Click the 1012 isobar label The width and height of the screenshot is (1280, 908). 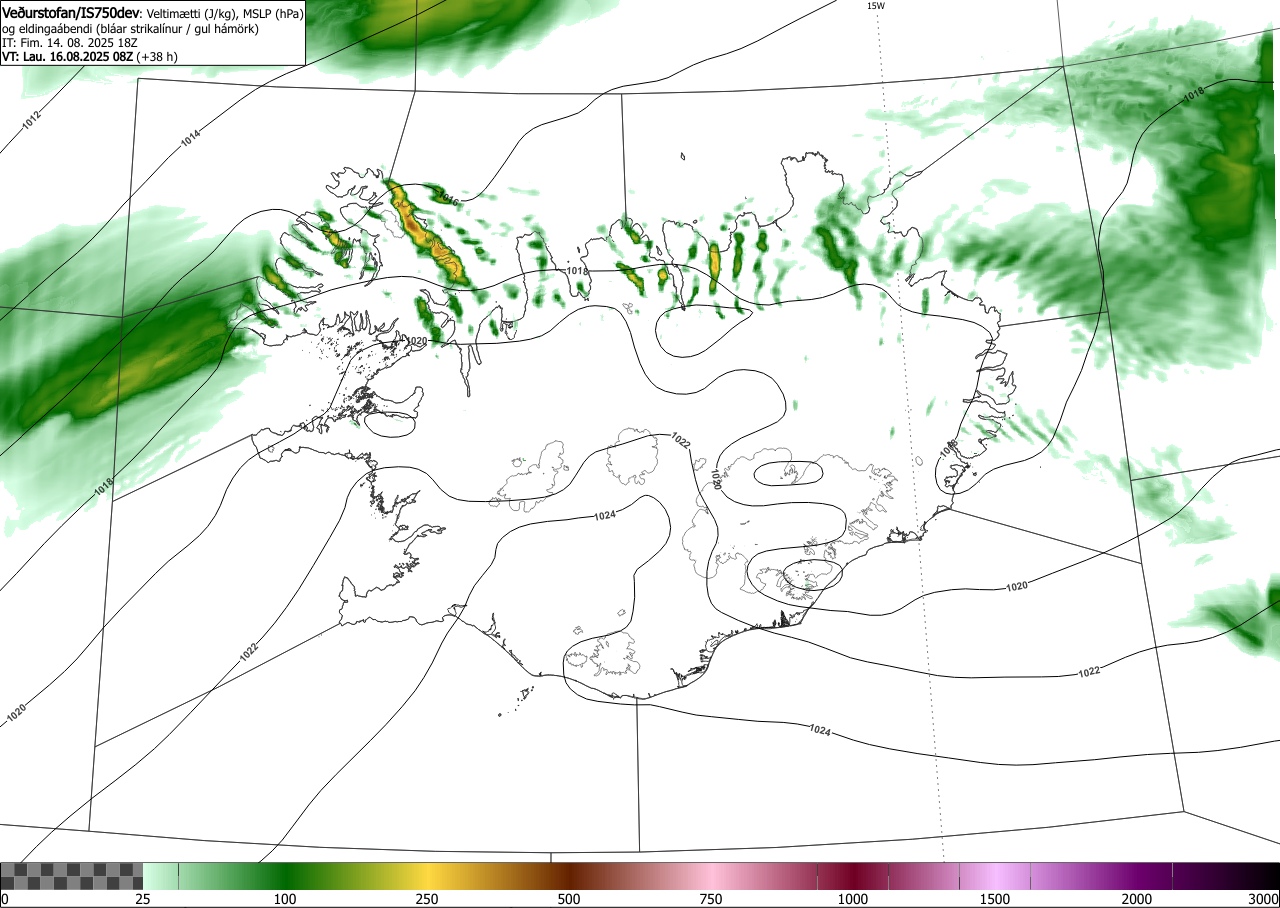pyautogui.click(x=32, y=122)
